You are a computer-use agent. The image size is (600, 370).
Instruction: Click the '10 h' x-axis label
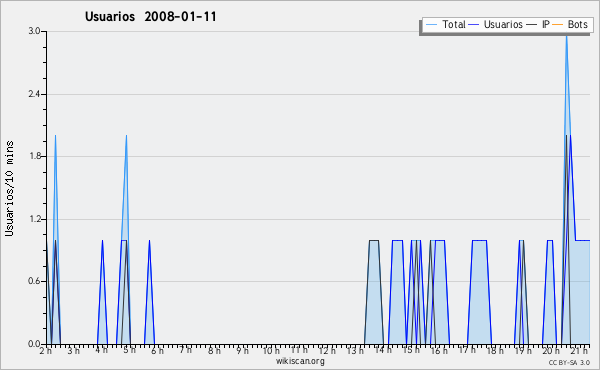tap(271, 350)
